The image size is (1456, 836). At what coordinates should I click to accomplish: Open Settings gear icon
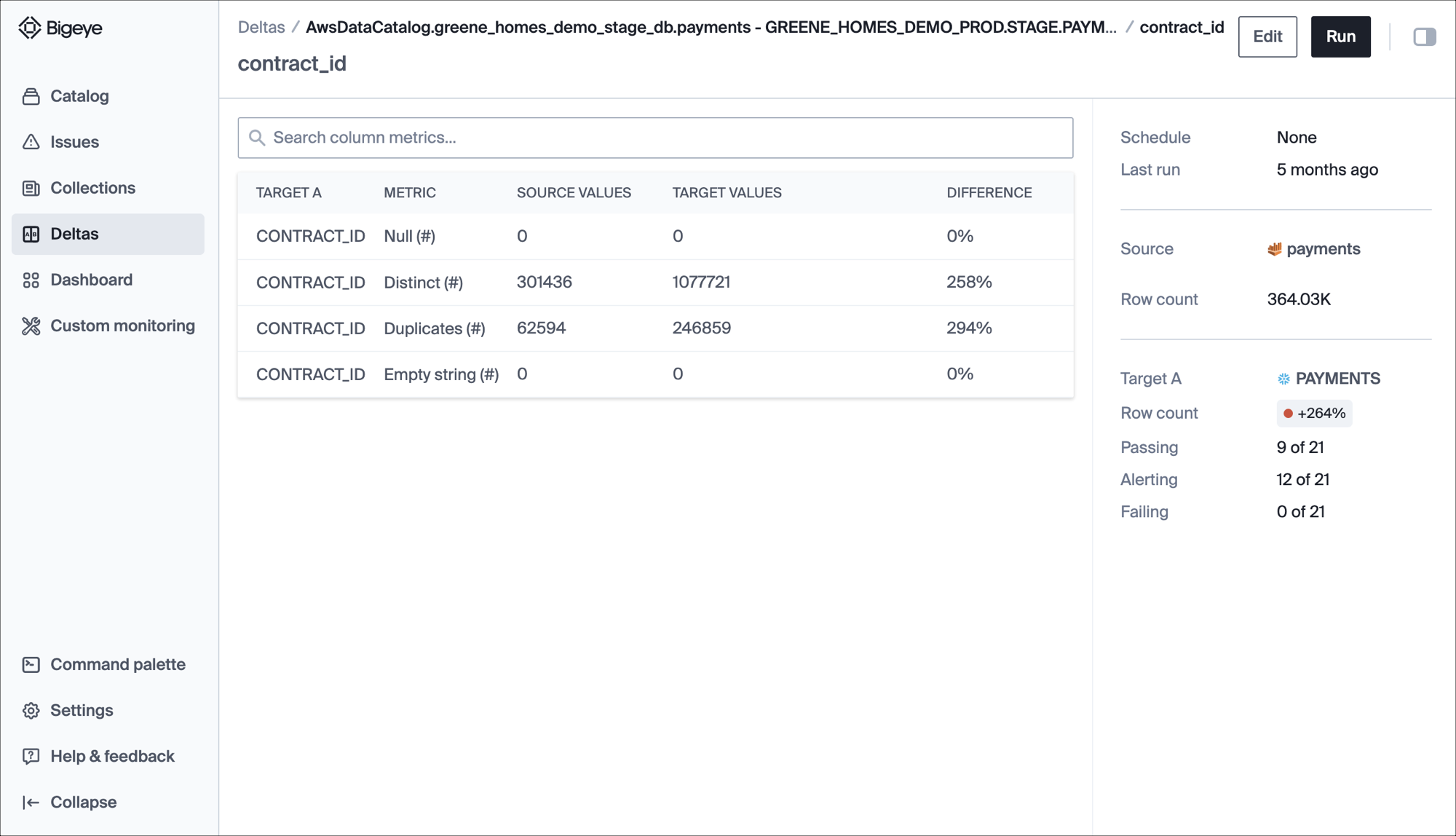(31, 710)
